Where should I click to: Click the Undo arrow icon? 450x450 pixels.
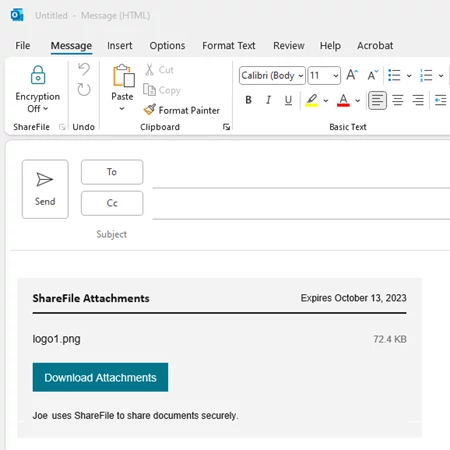click(84, 69)
